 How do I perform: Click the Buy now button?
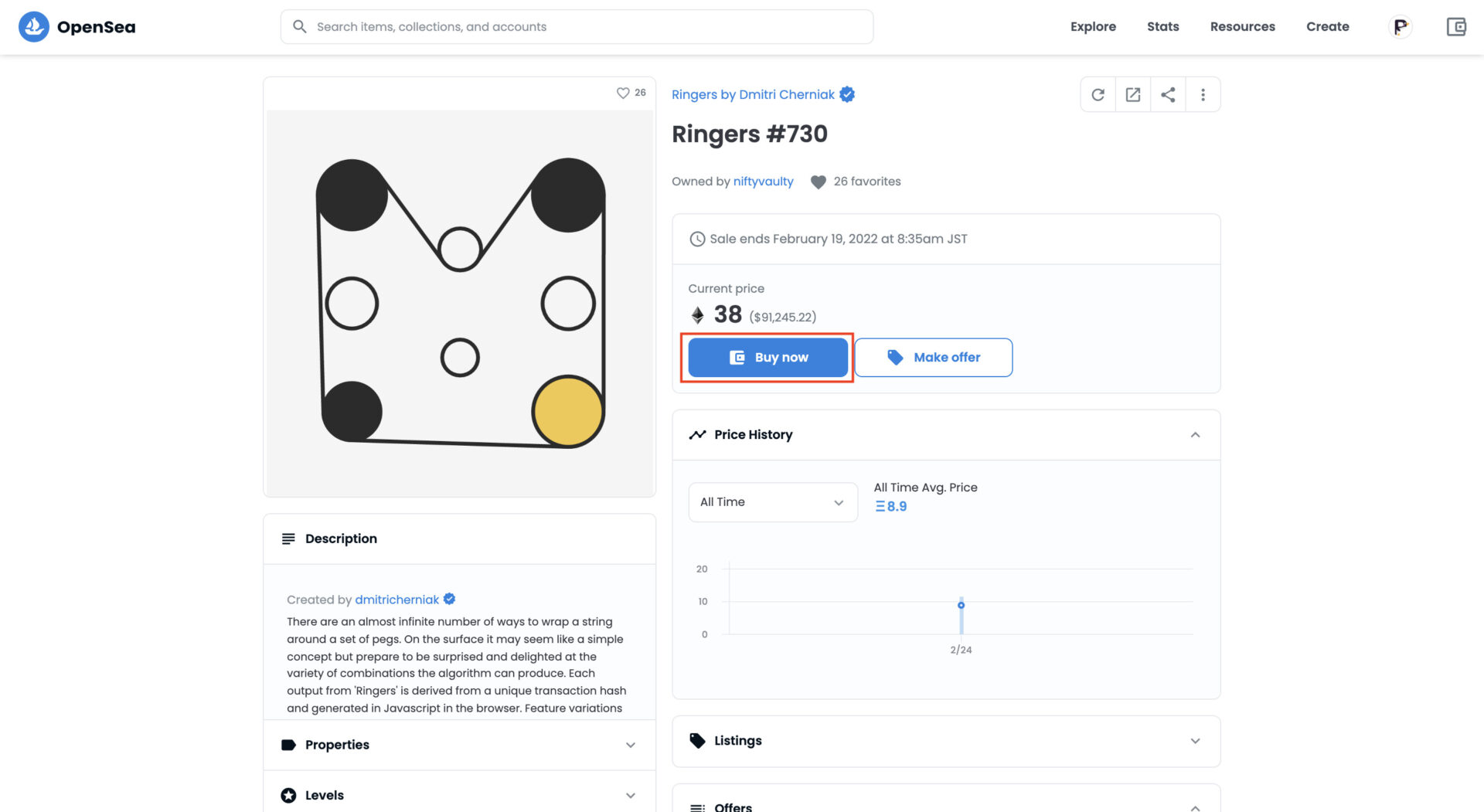(x=768, y=358)
